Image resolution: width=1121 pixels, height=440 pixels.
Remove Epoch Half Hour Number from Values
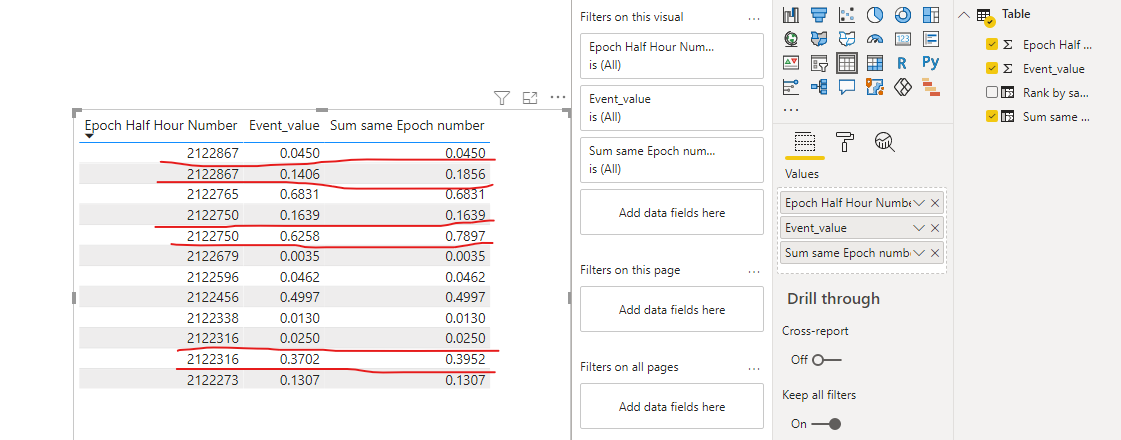tap(934, 203)
